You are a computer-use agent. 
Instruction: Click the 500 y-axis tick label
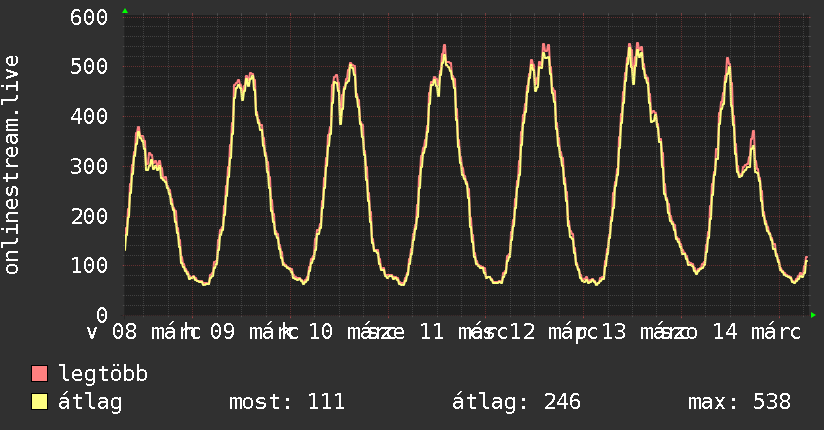(90, 67)
